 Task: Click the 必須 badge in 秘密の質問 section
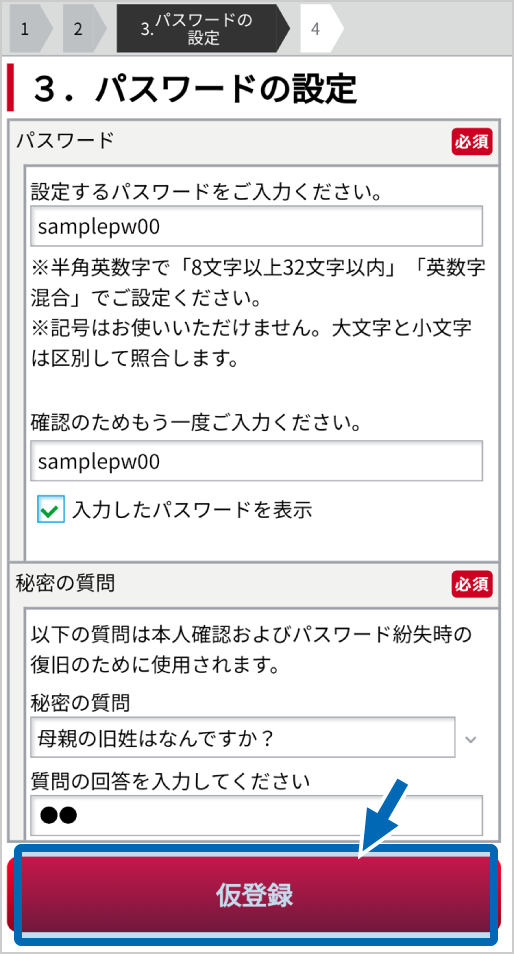point(472,584)
